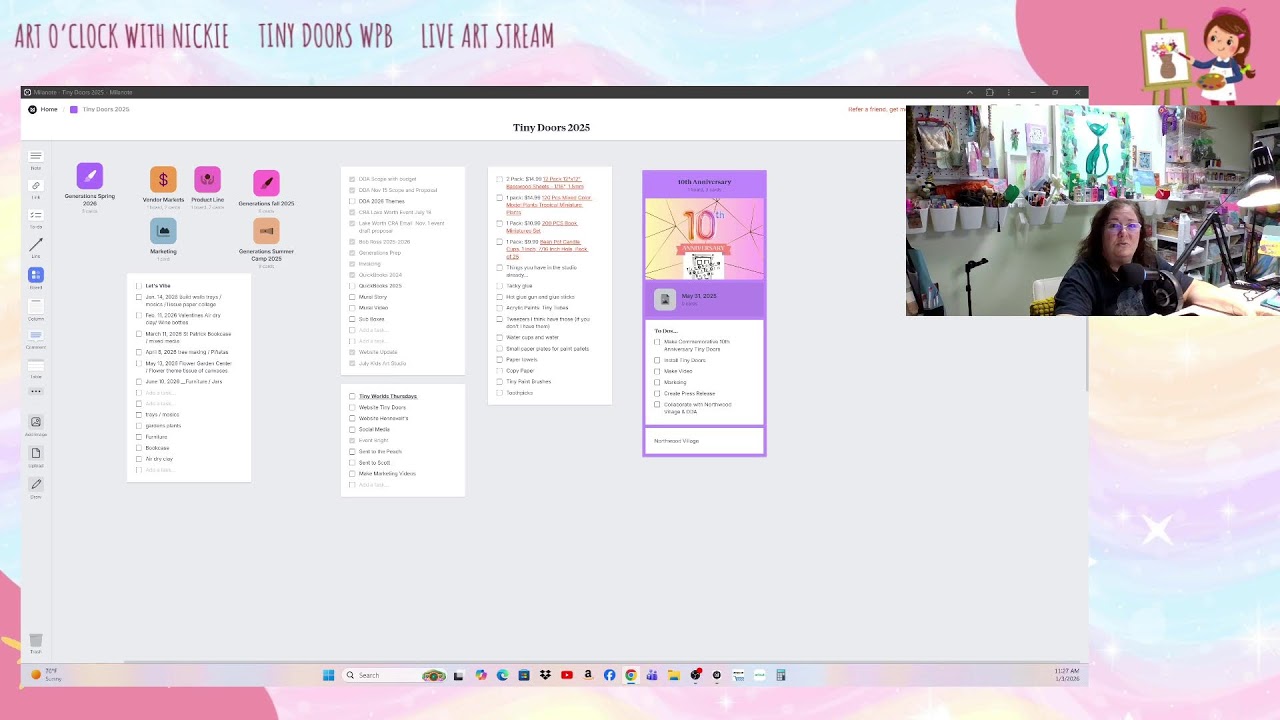Click the Bob Ross 2025-2026 task text
Screen dimensions: 1280x720
384,242
